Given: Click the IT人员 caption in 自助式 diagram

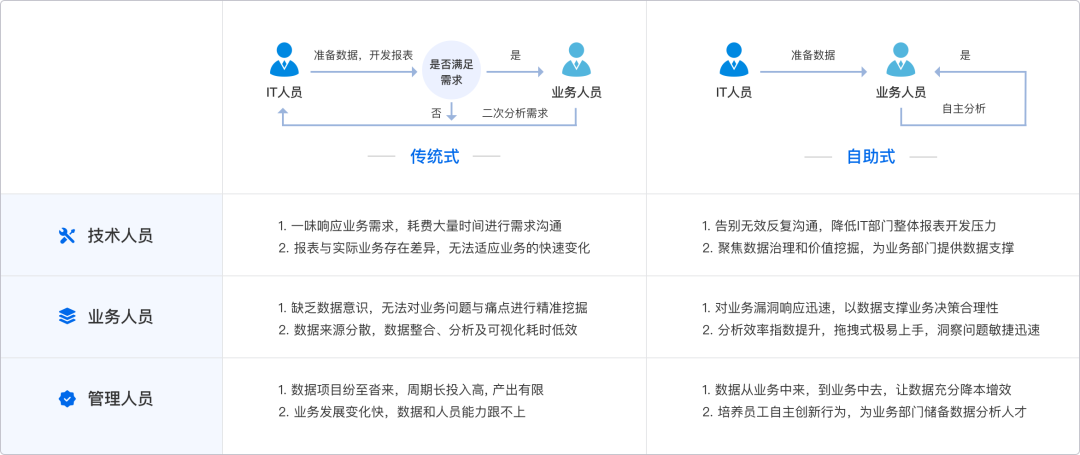Looking at the screenshot, I should tap(734, 92).
